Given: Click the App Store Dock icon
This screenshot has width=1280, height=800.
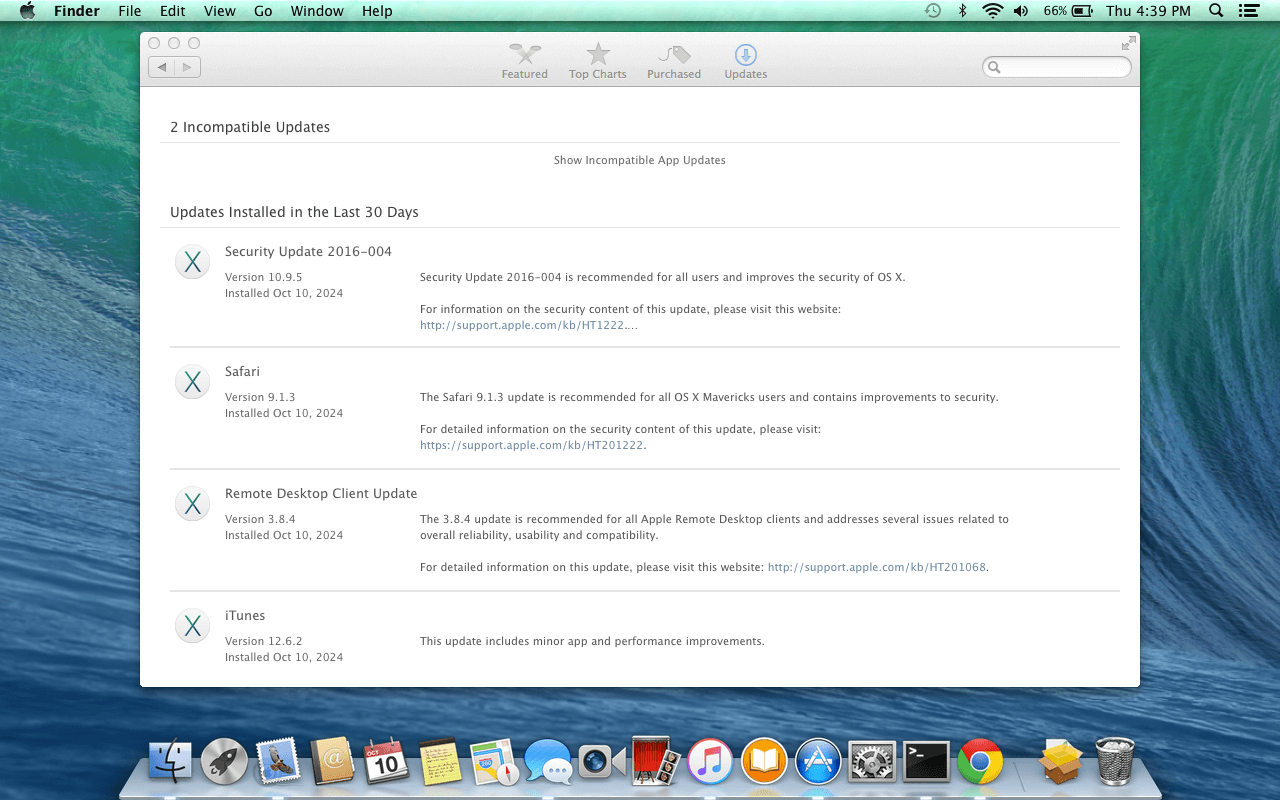Looking at the screenshot, I should [818, 762].
